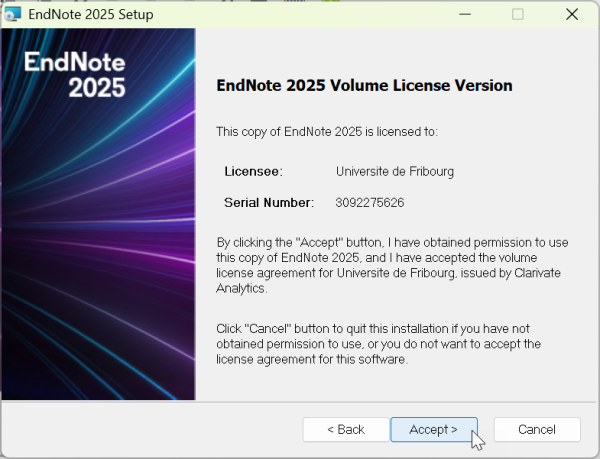The image size is (600, 459).
Task: Minimize the Setup window
Action: click(x=465, y=15)
